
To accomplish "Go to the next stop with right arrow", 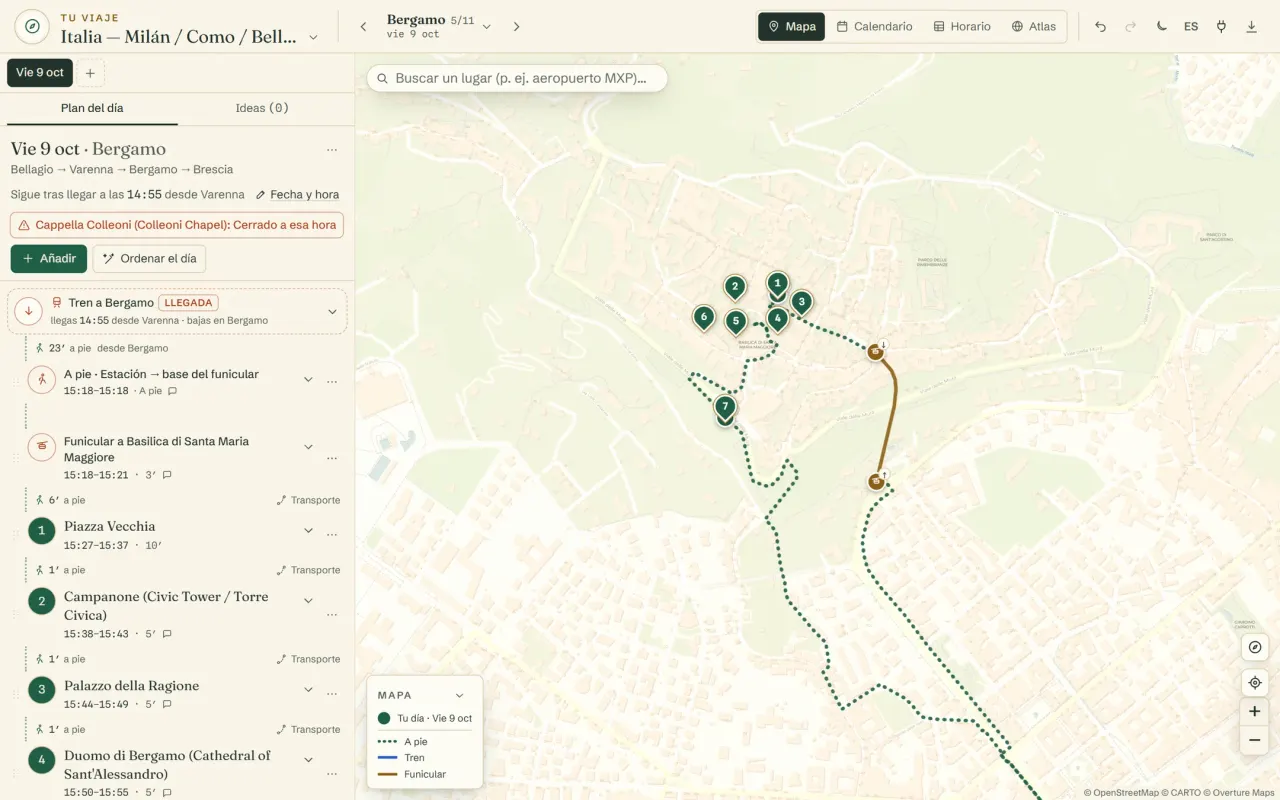I will [x=516, y=26].
